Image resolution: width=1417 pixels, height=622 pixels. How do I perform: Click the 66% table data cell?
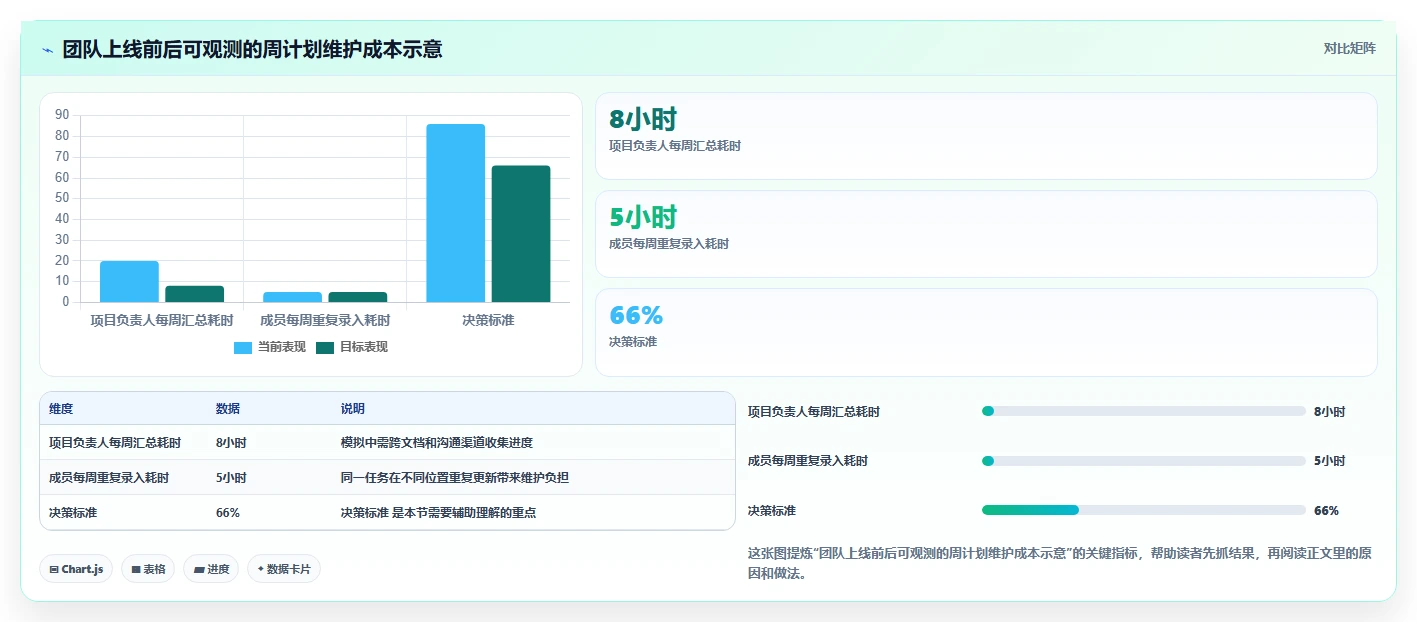click(x=228, y=512)
